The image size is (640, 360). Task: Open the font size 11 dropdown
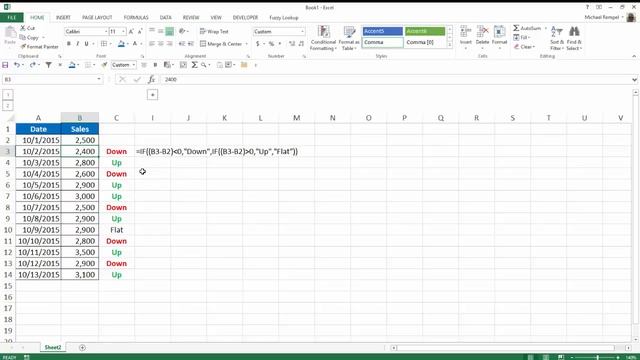(123, 31)
